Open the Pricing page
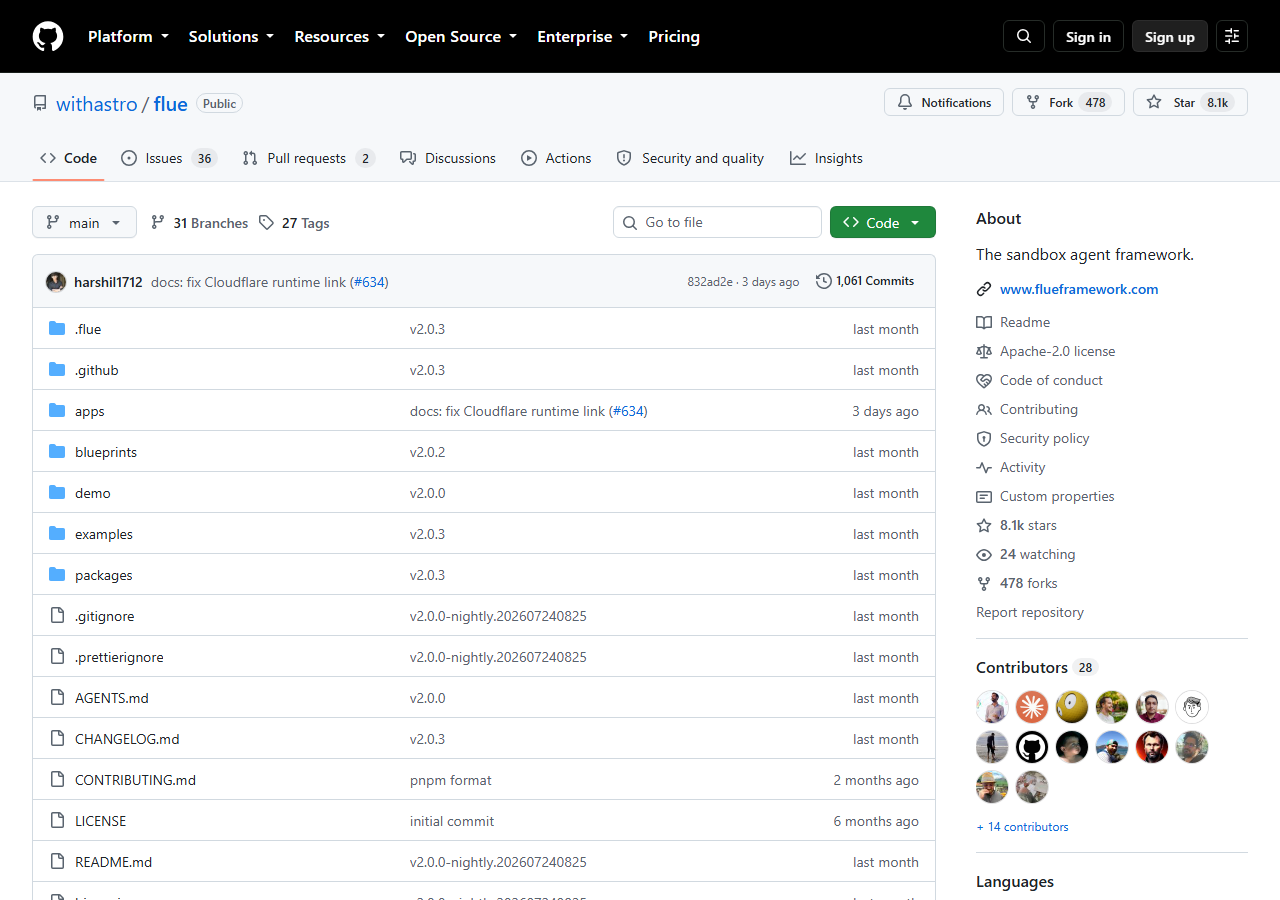The width and height of the screenshot is (1280, 900). [674, 37]
